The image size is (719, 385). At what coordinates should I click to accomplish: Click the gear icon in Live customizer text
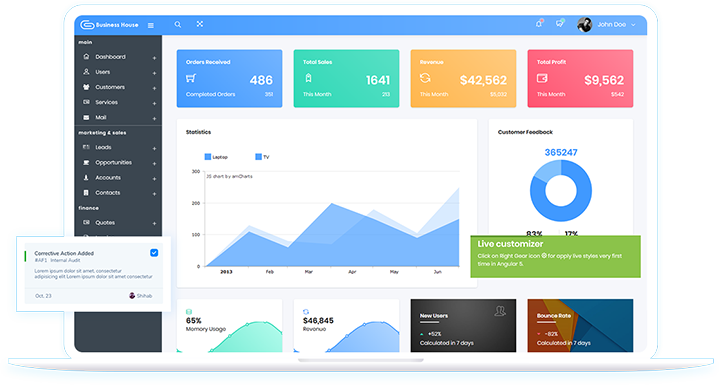pos(544,256)
